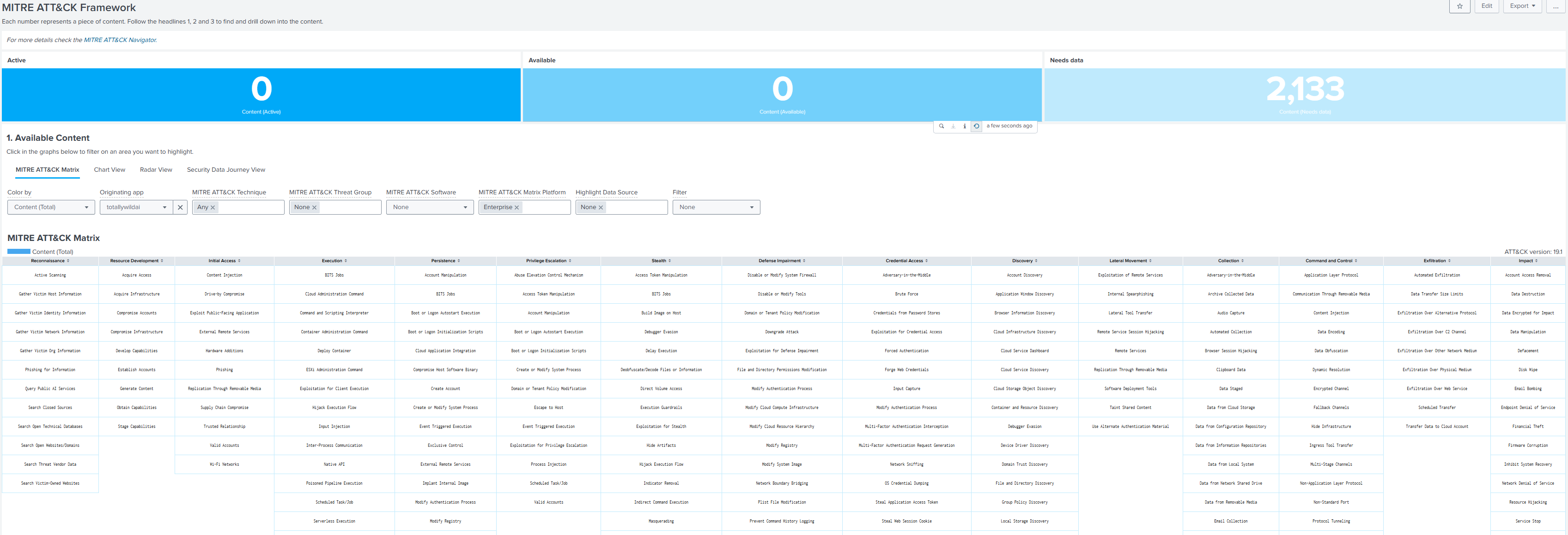The image size is (1568, 535).
Task: Sort the Exfiltration column
Action: click(x=1449, y=261)
